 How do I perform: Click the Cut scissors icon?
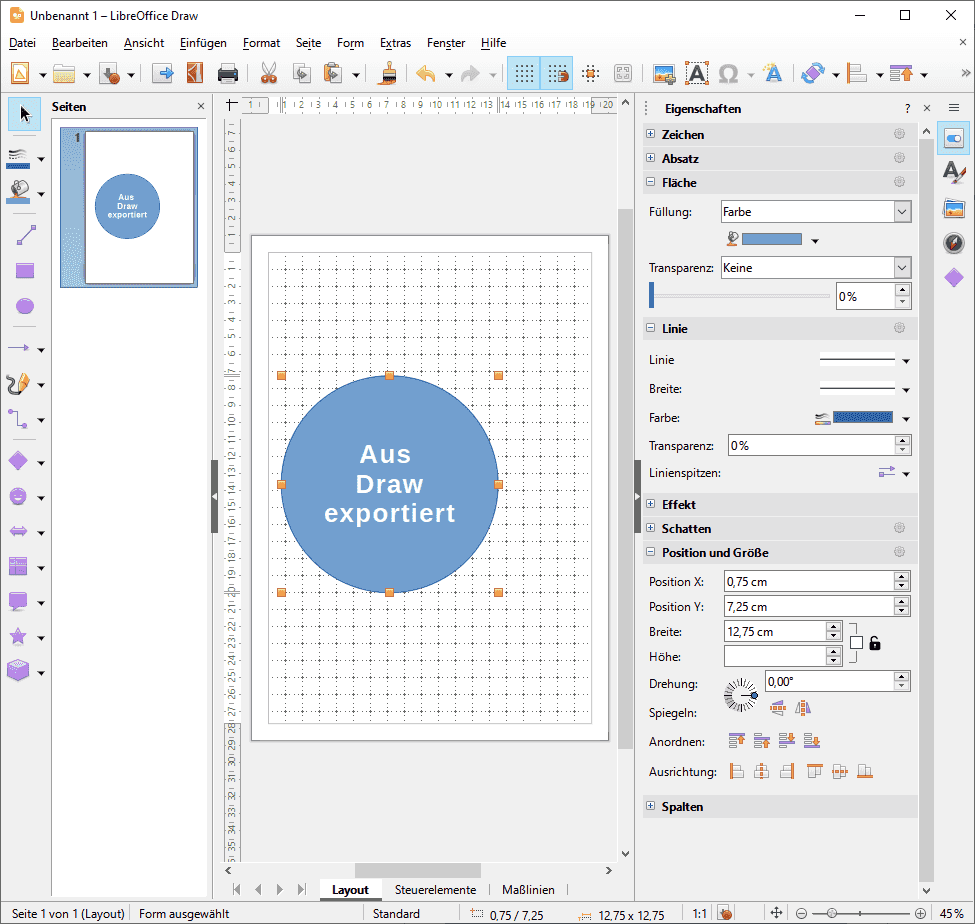coord(269,74)
